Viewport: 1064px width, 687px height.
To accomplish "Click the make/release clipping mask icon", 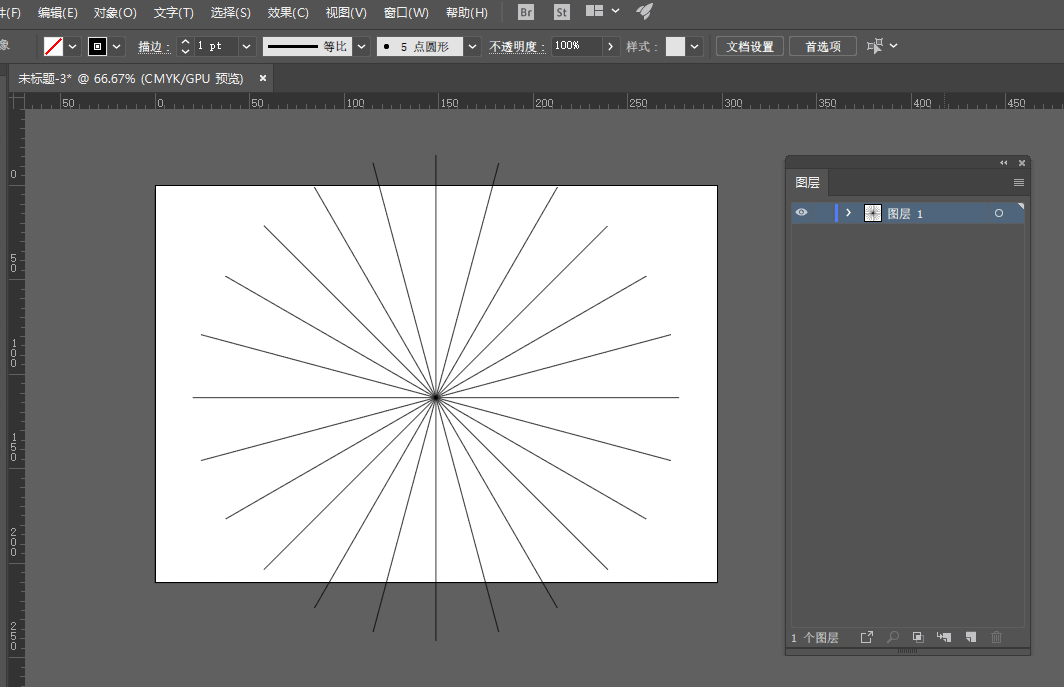I will click(918, 637).
